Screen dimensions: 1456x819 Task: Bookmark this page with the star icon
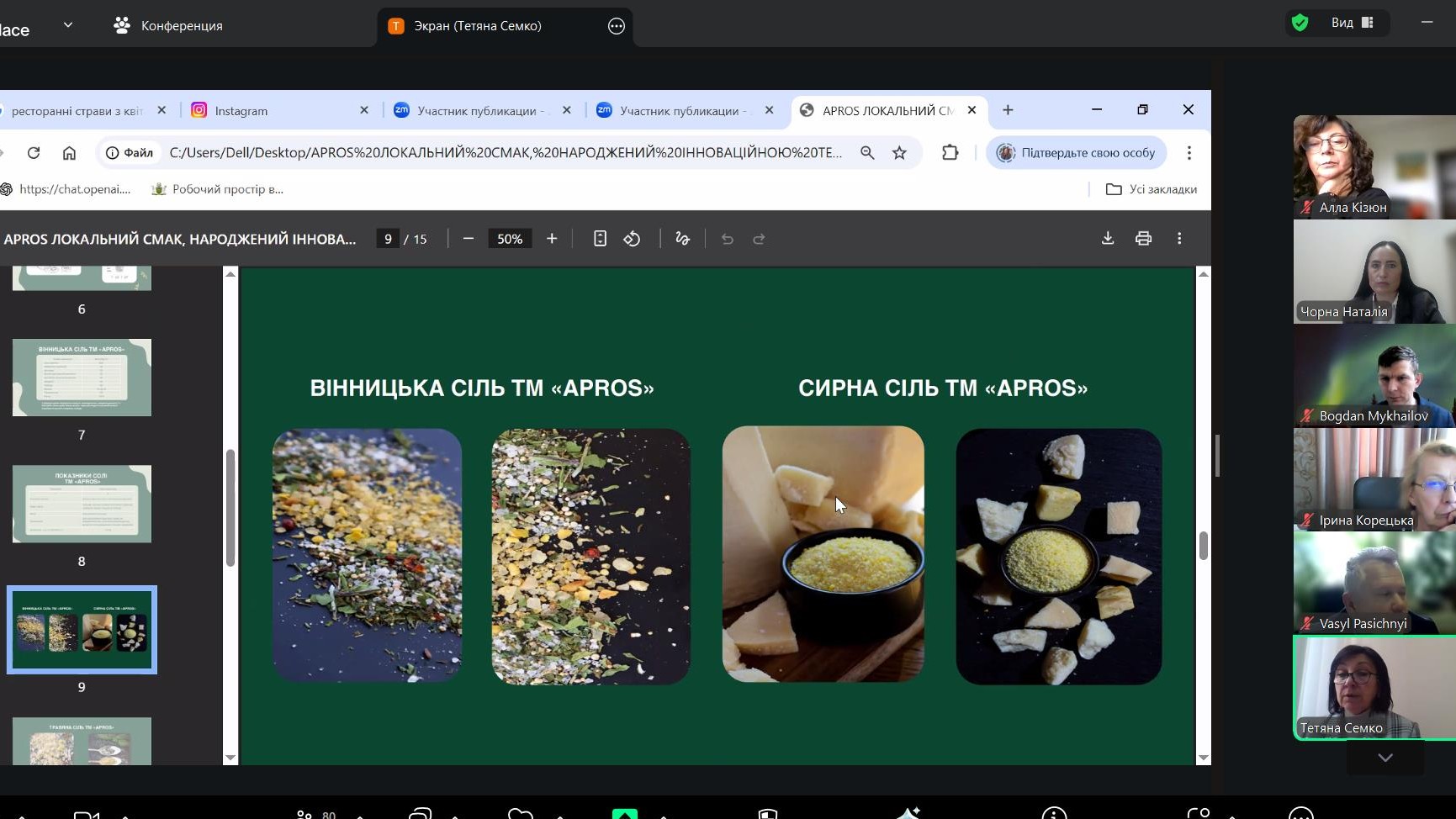899,153
